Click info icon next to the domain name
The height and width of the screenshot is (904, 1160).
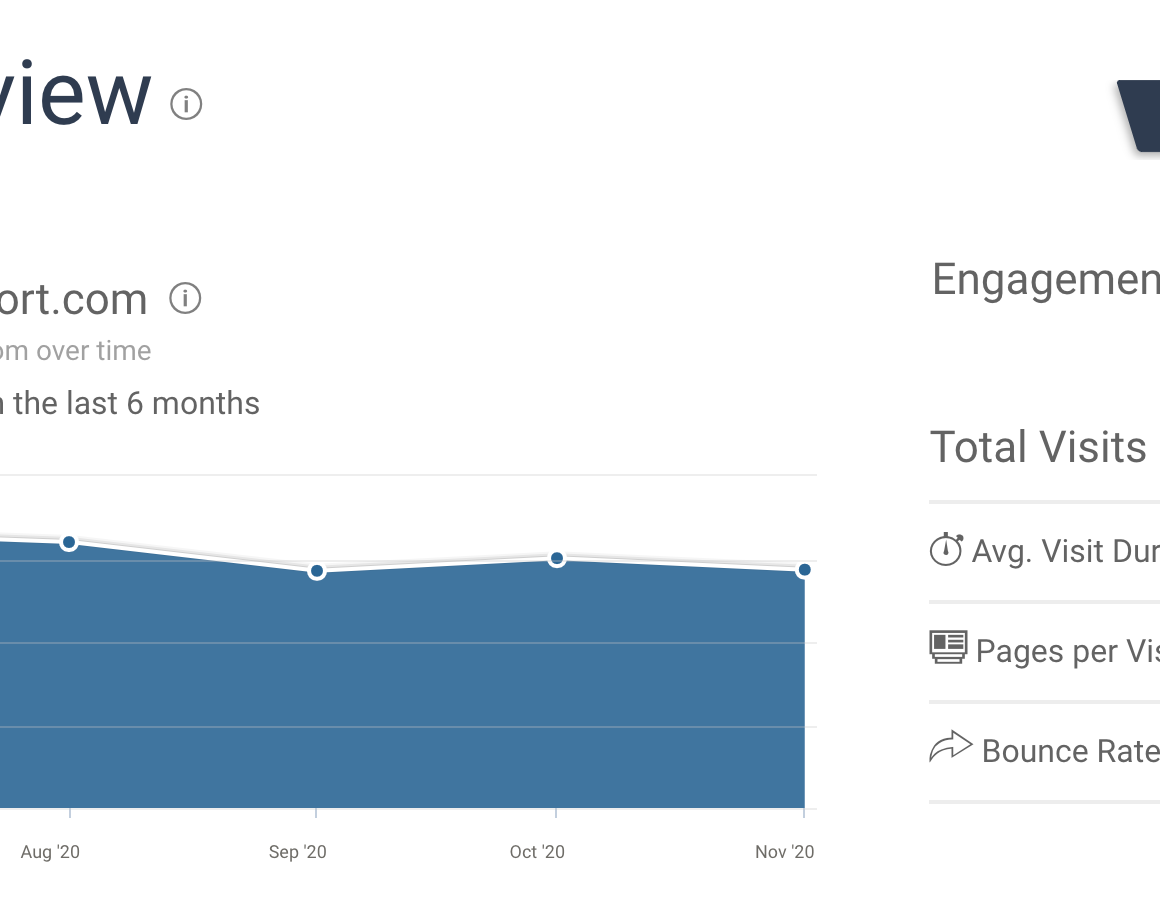(185, 298)
